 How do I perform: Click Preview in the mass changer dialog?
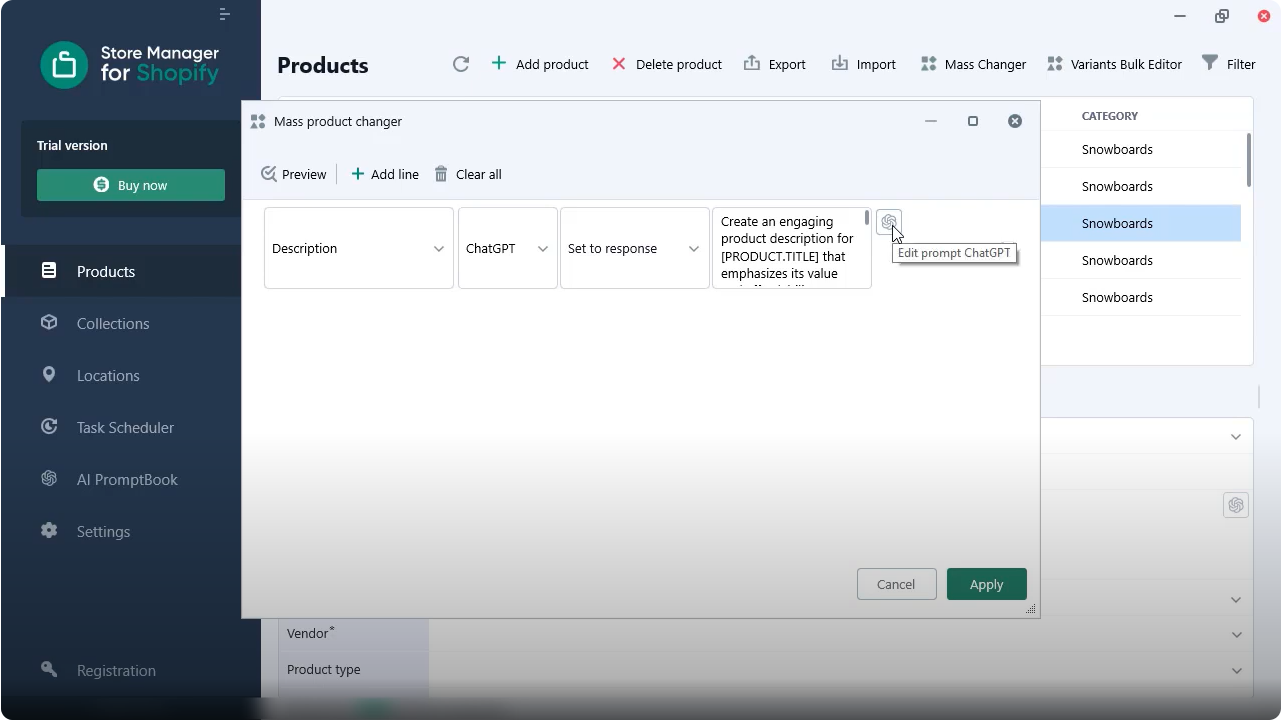coord(294,174)
